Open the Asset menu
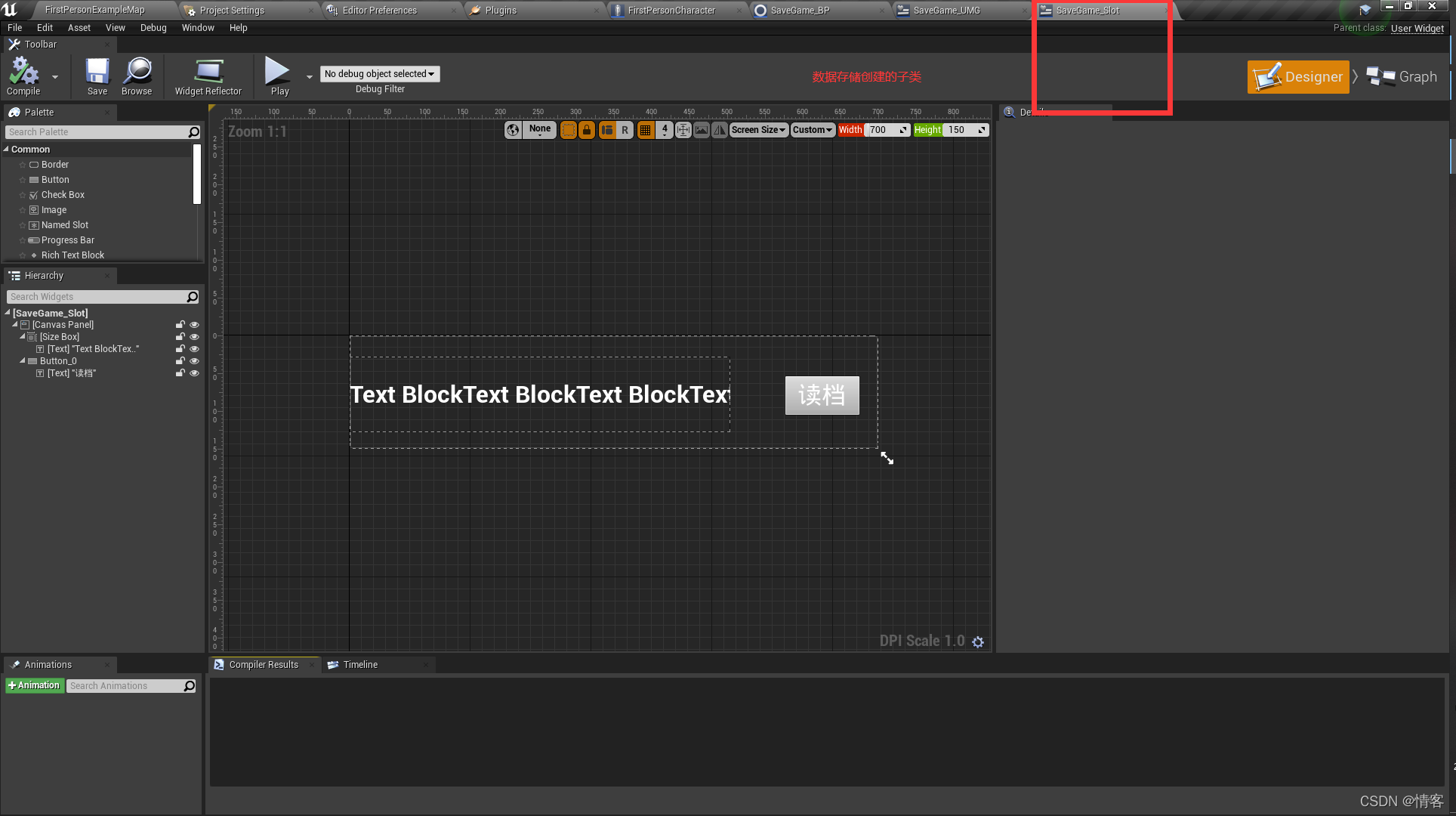The width and height of the screenshot is (1456, 816). coord(79,28)
